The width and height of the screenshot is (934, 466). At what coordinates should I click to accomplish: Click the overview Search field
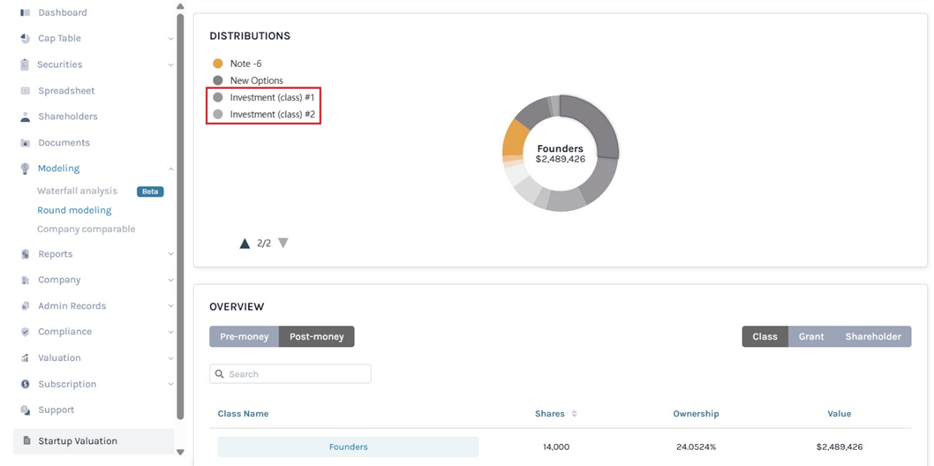tap(290, 374)
